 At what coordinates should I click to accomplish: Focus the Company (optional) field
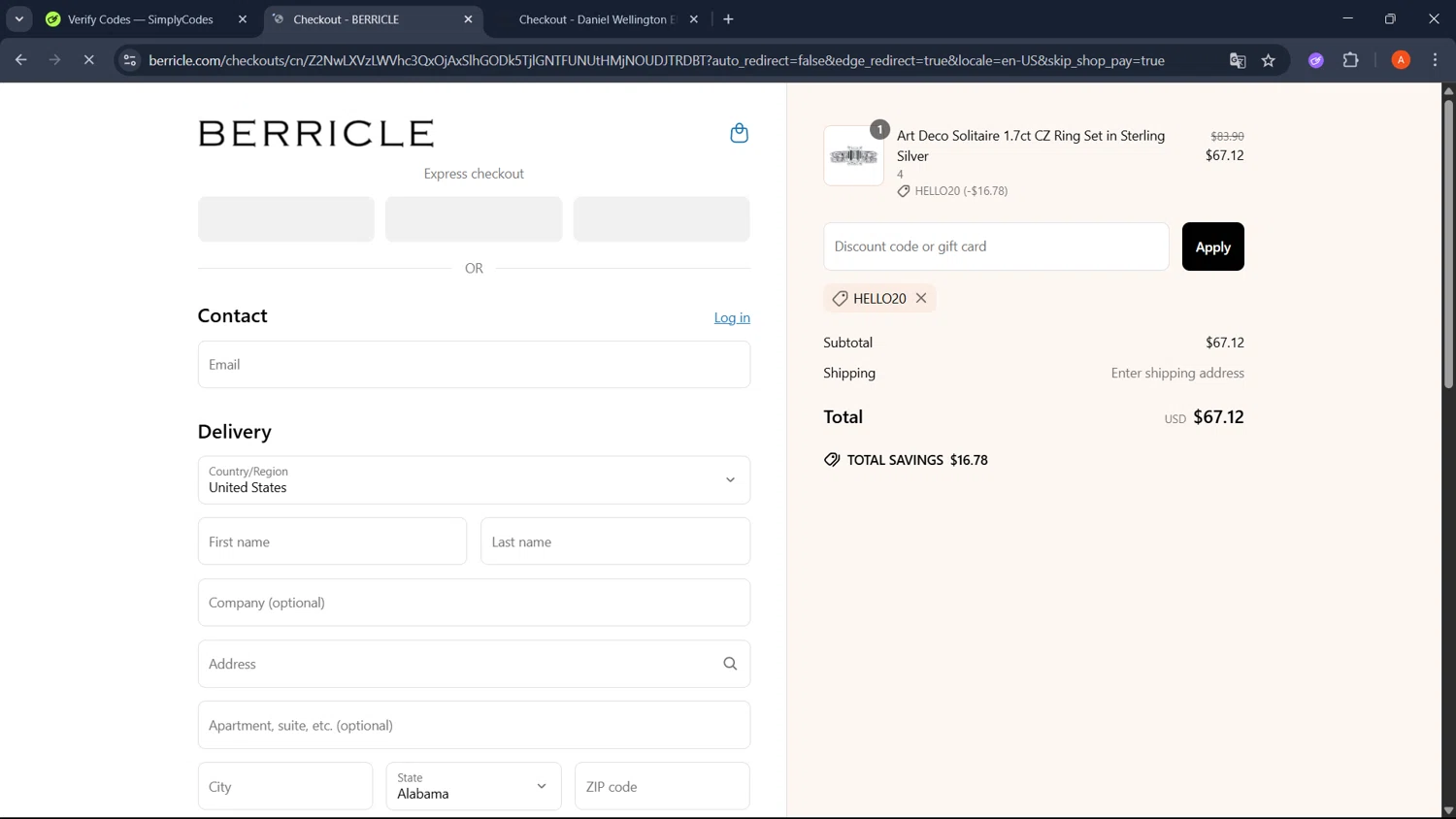click(474, 603)
